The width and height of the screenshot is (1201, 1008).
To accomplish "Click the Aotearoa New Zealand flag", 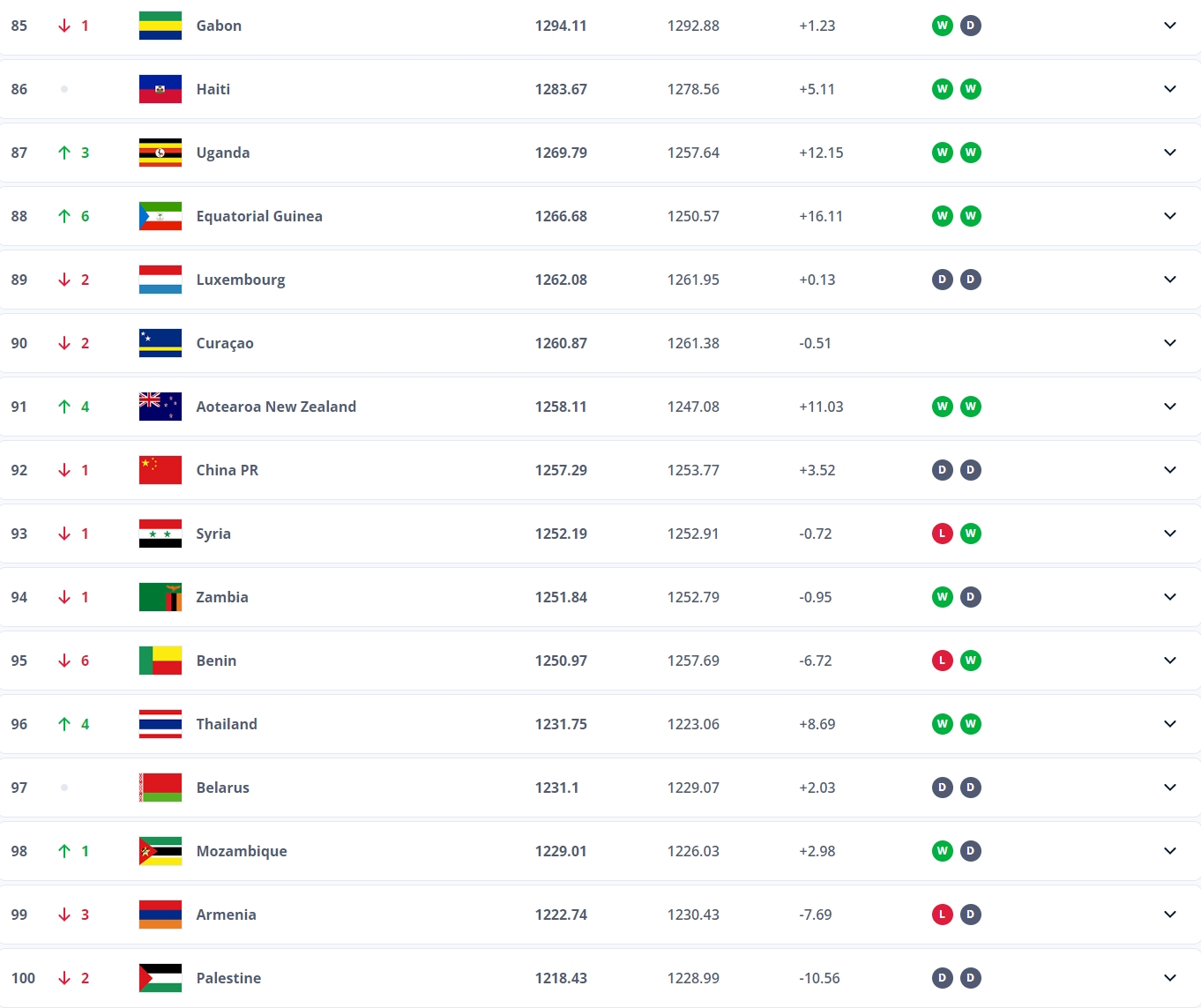I will tap(160, 407).
